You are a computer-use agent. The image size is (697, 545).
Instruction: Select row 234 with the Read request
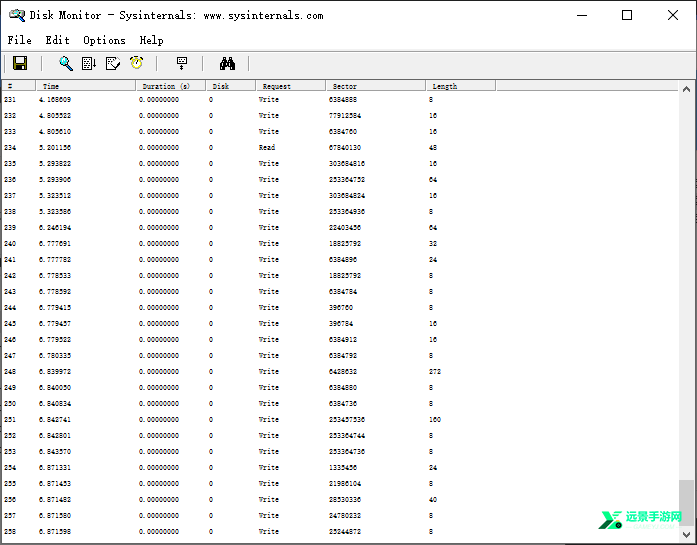pyautogui.click(x=340, y=148)
